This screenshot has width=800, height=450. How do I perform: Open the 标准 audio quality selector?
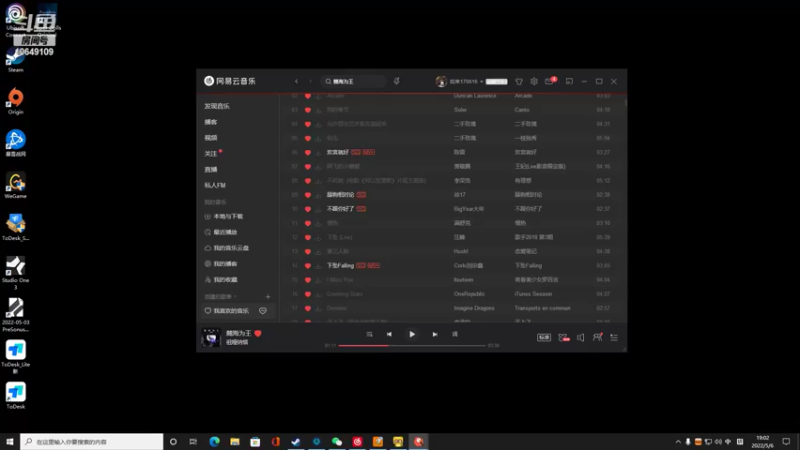coord(544,337)
